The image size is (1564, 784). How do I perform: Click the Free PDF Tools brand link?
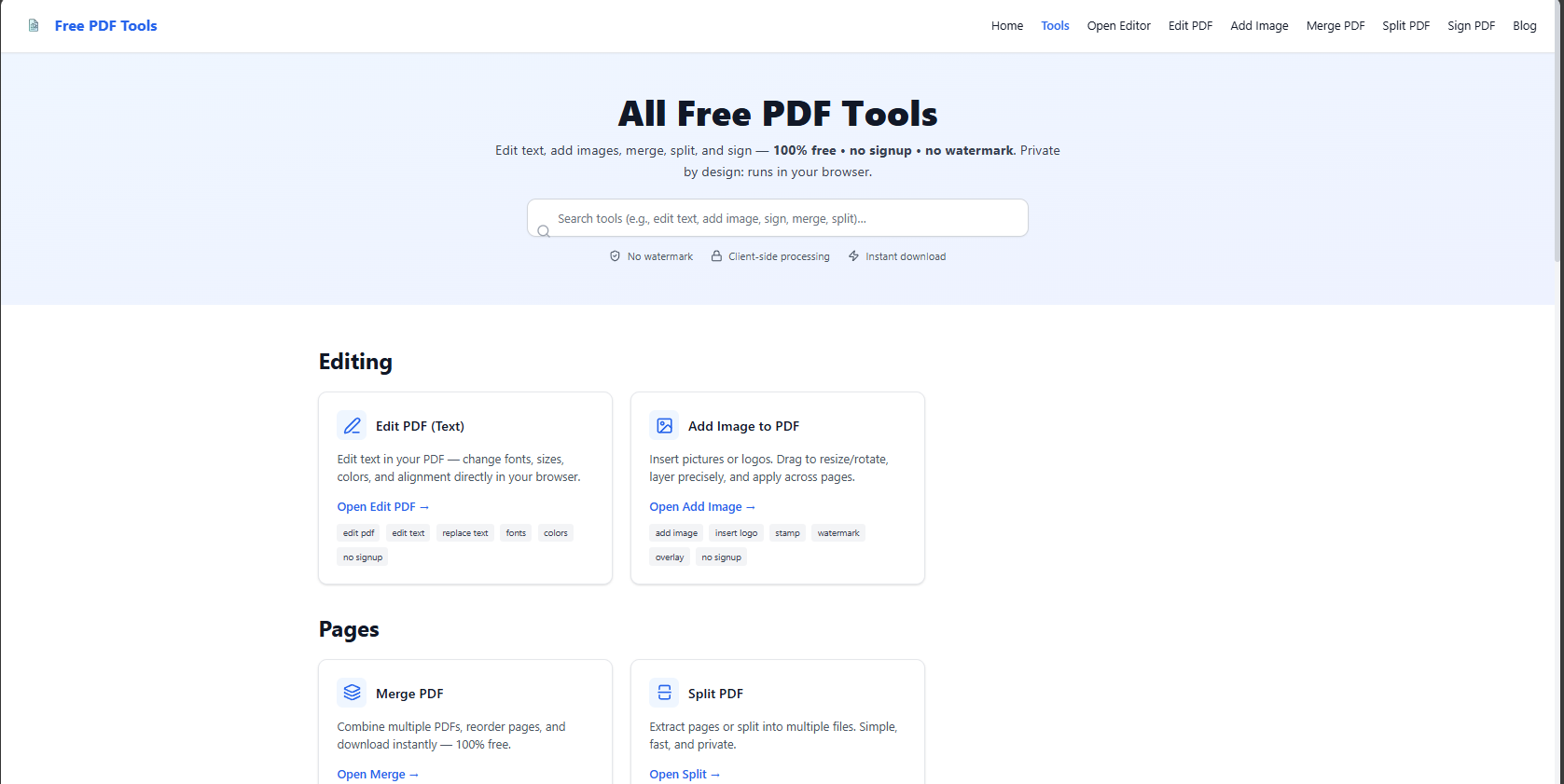click(x=105, y=26)
